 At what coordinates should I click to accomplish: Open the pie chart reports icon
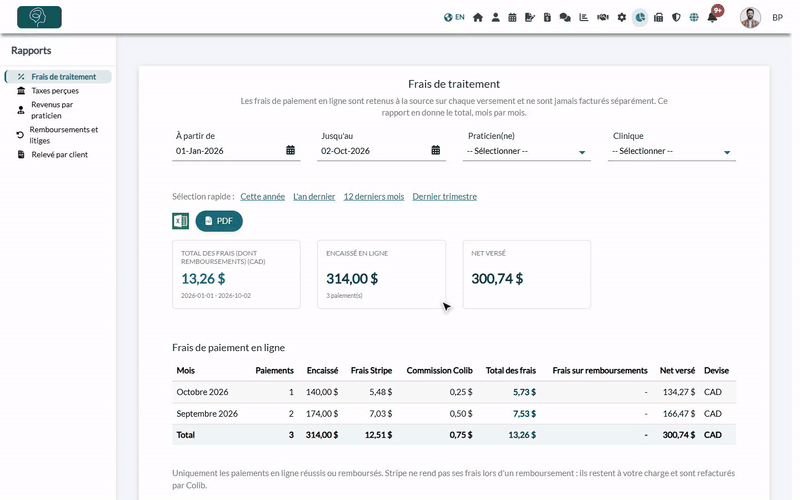tap(640, 17)
